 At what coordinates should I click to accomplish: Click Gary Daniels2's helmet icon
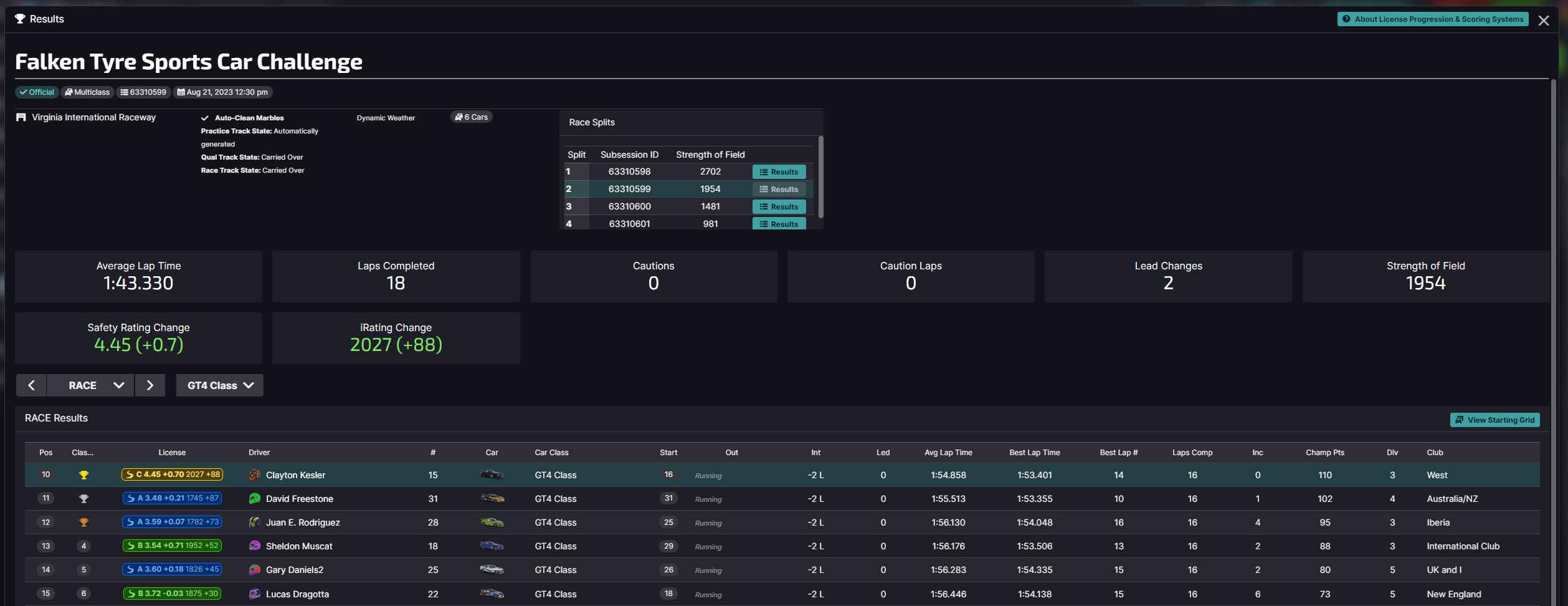[x=255, y=570]
